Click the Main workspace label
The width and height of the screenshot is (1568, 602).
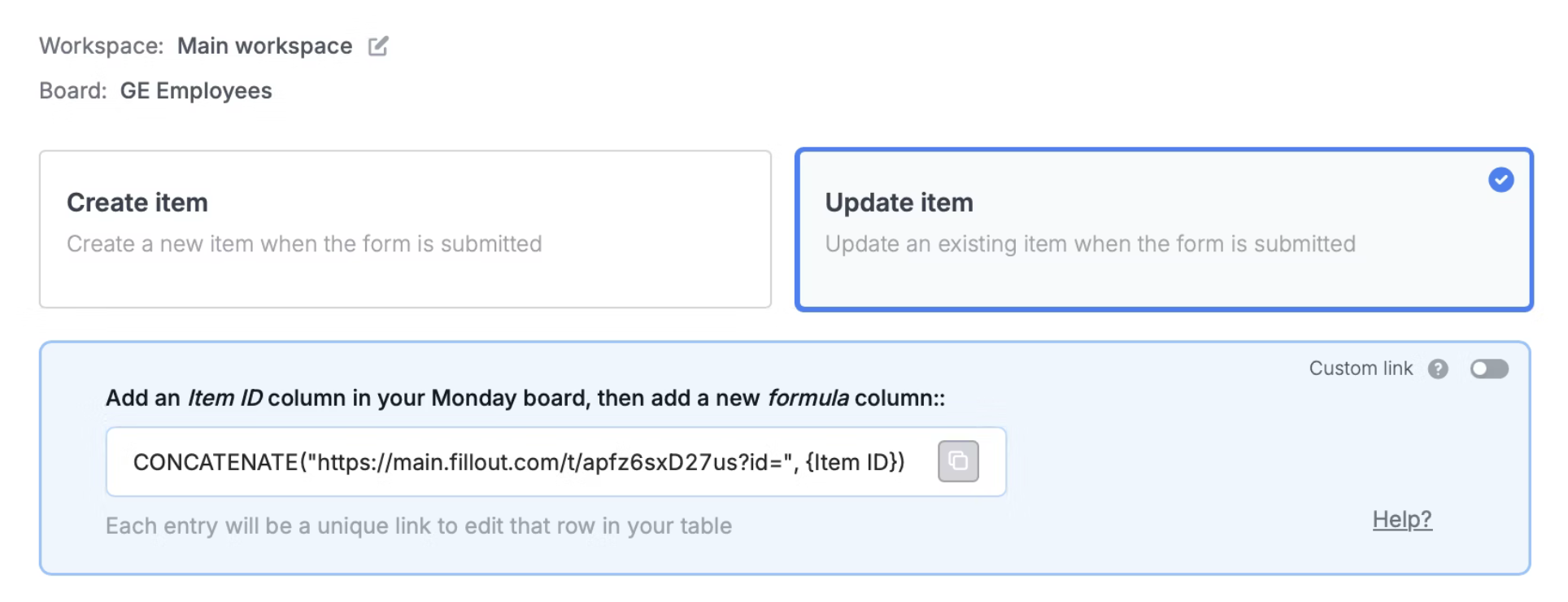(x=265, y=46)
